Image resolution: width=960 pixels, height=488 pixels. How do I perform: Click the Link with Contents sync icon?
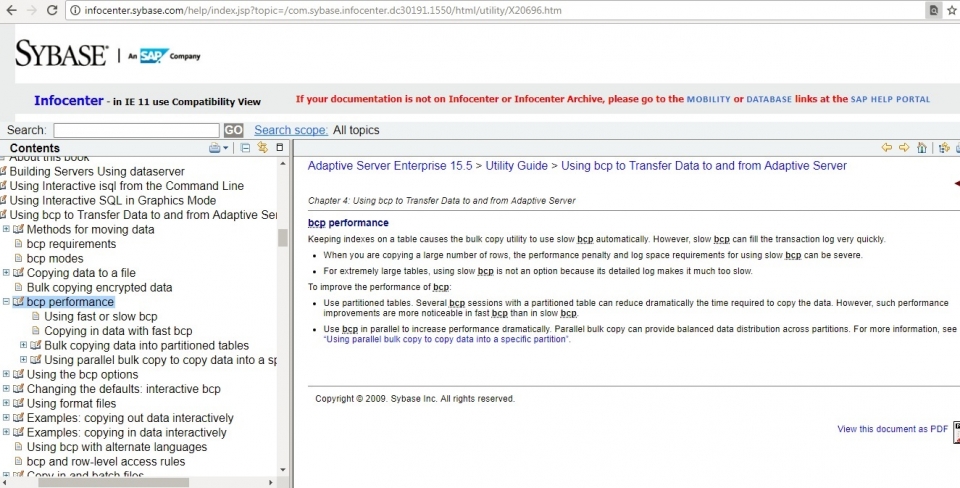point(263,148)
